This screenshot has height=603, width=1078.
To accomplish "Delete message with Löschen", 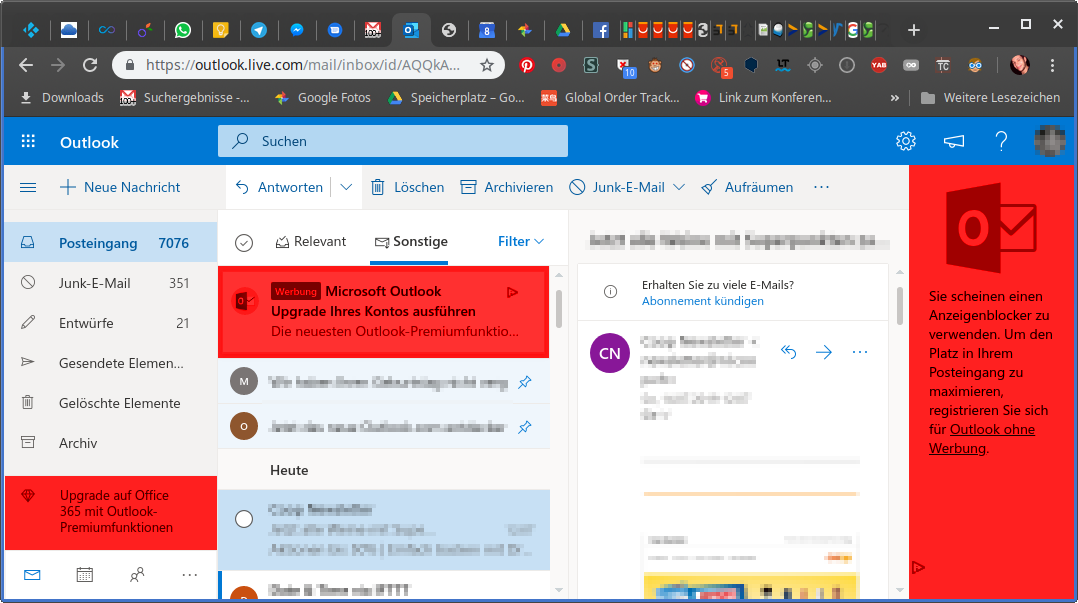I will click(x=408, y=187).
